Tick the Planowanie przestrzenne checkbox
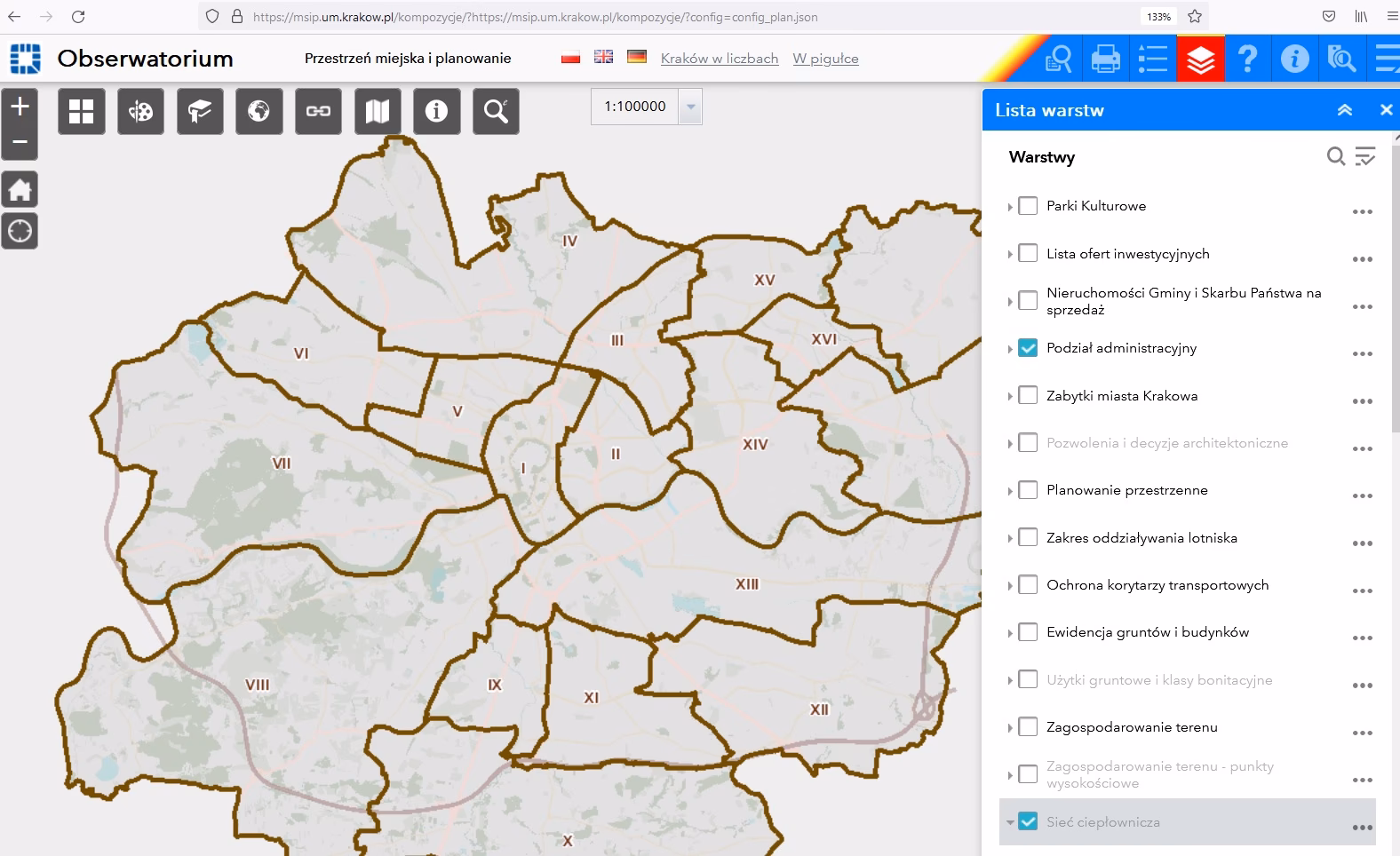This screenshot has height=856, width=1400. point(1028,490)
